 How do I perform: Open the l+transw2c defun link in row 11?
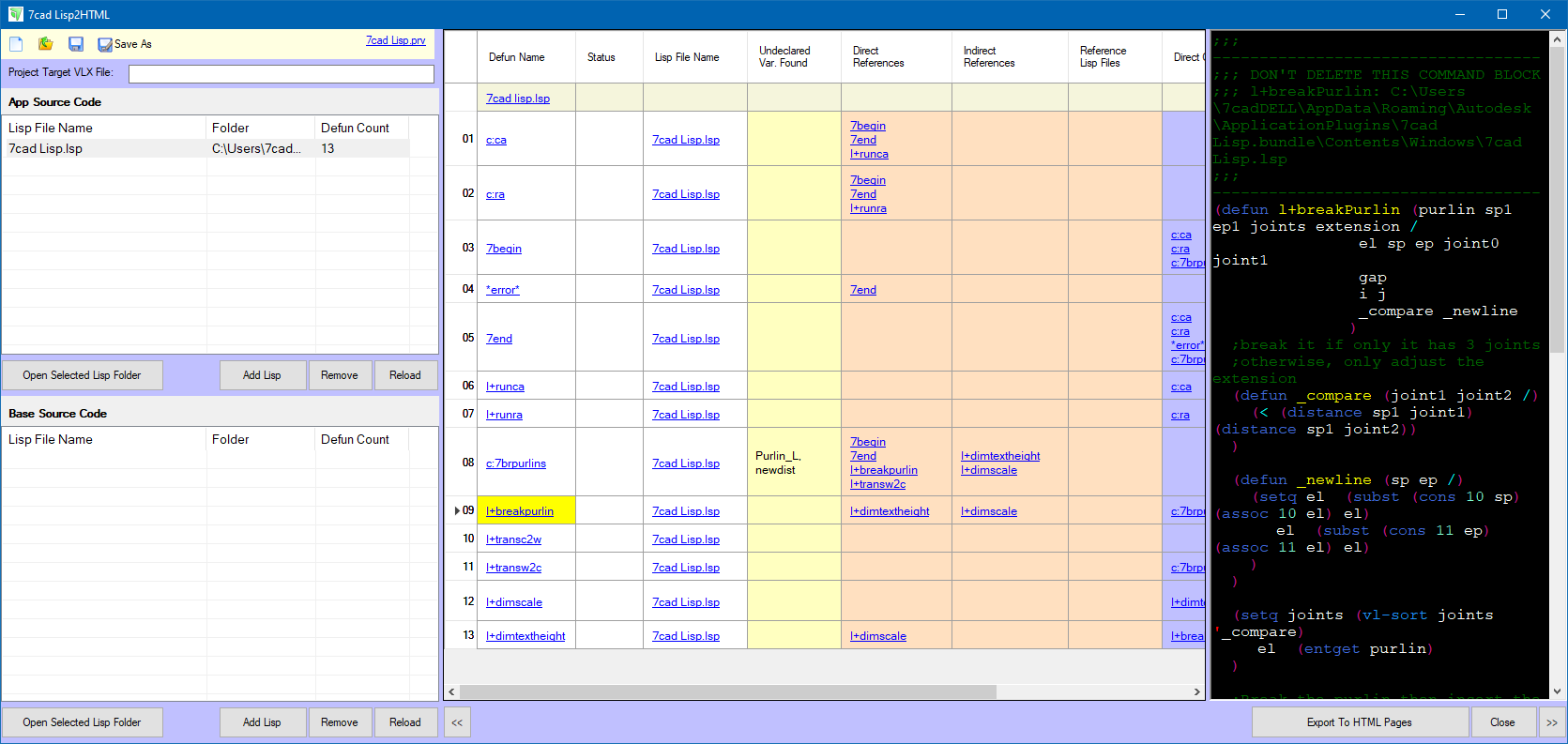coord(514,568)
